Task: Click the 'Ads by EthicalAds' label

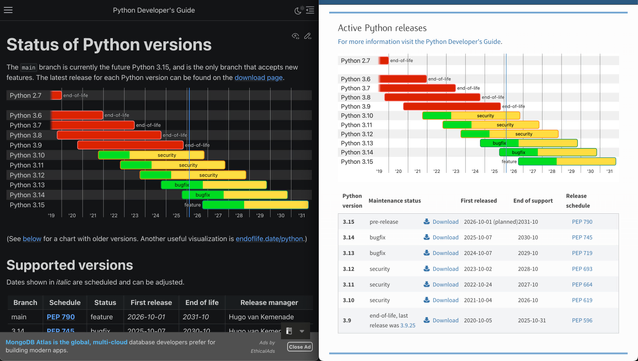Action: (x=263, y=346)
